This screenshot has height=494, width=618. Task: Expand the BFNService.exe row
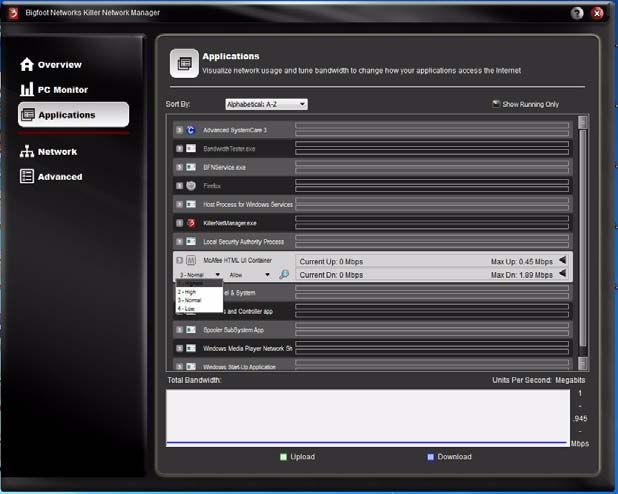click(x=179, y=167)
